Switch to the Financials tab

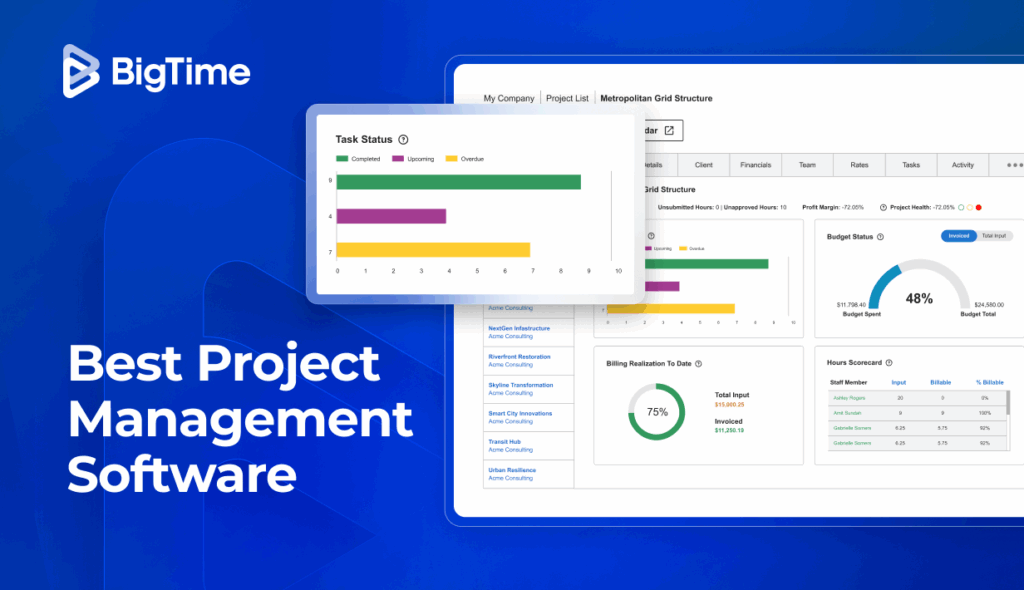(755, 165)
